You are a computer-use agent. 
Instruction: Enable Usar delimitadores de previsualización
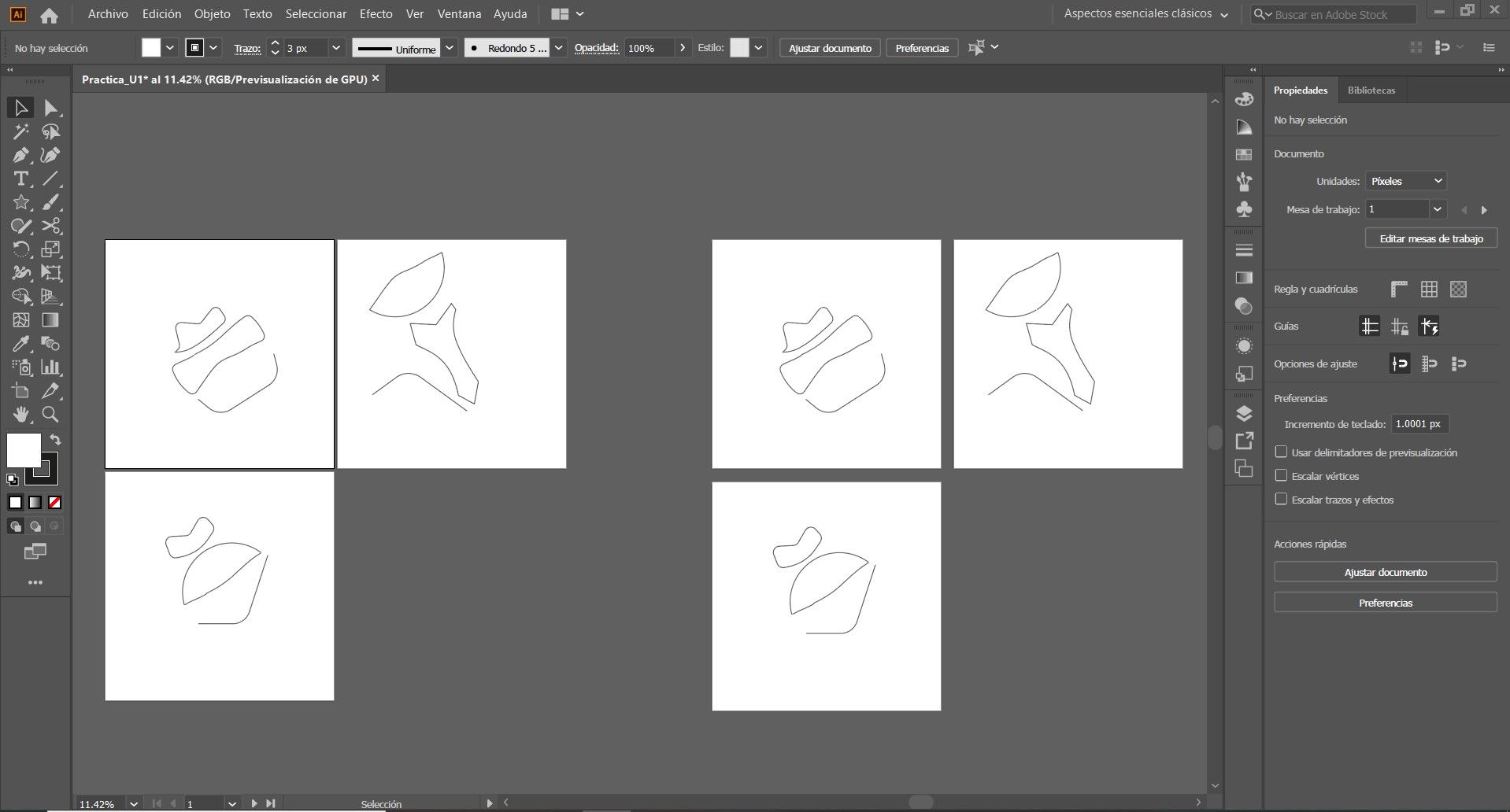[1281, 452]
